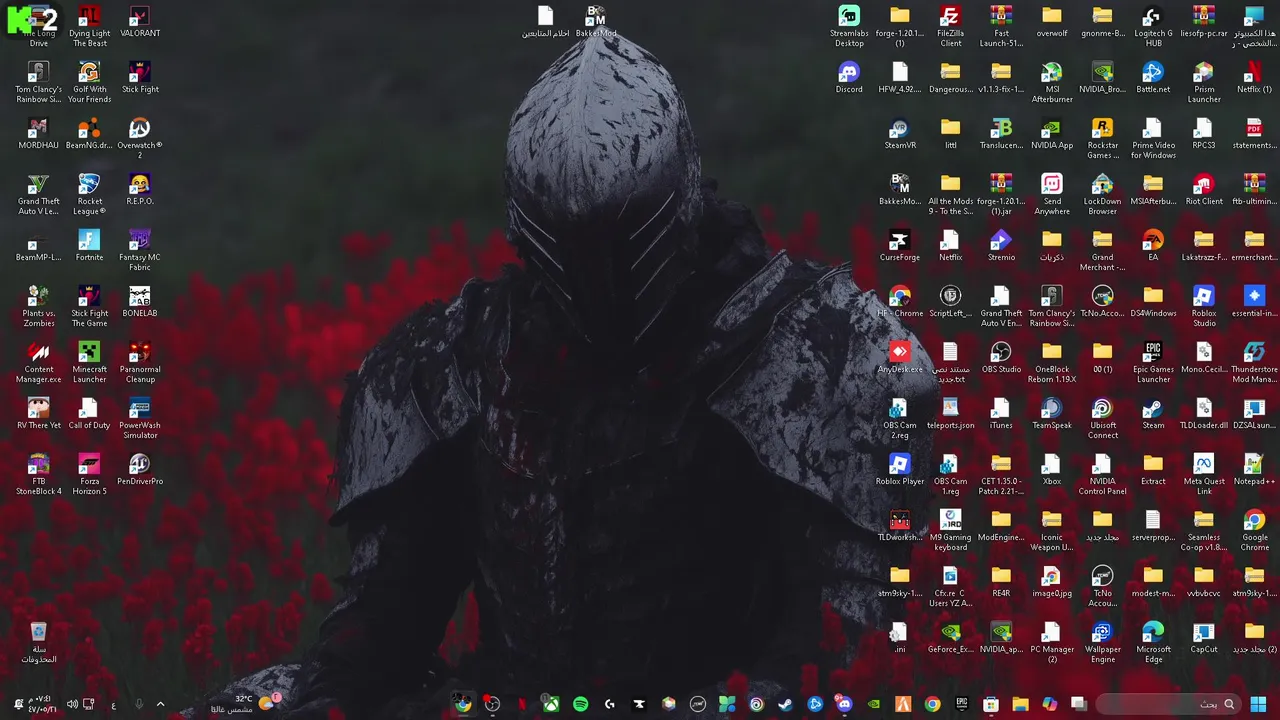
Task: Launch the Fortnite desktop shortcut
Action: [89, 246]
